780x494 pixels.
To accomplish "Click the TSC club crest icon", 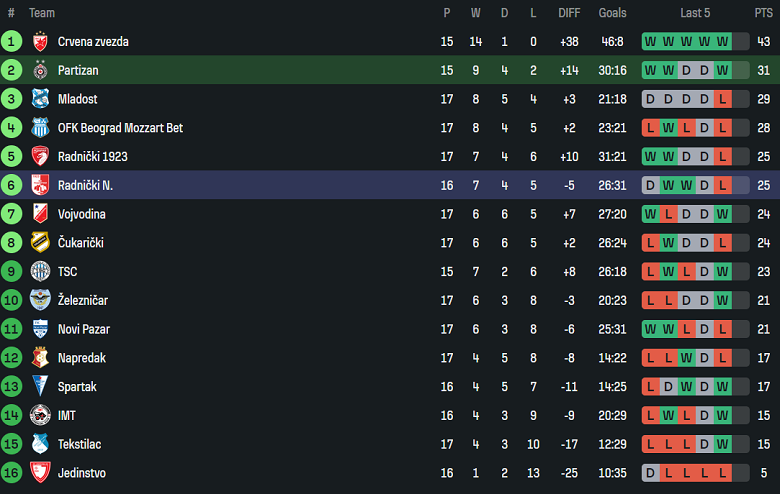I will (x=40, y=271).
